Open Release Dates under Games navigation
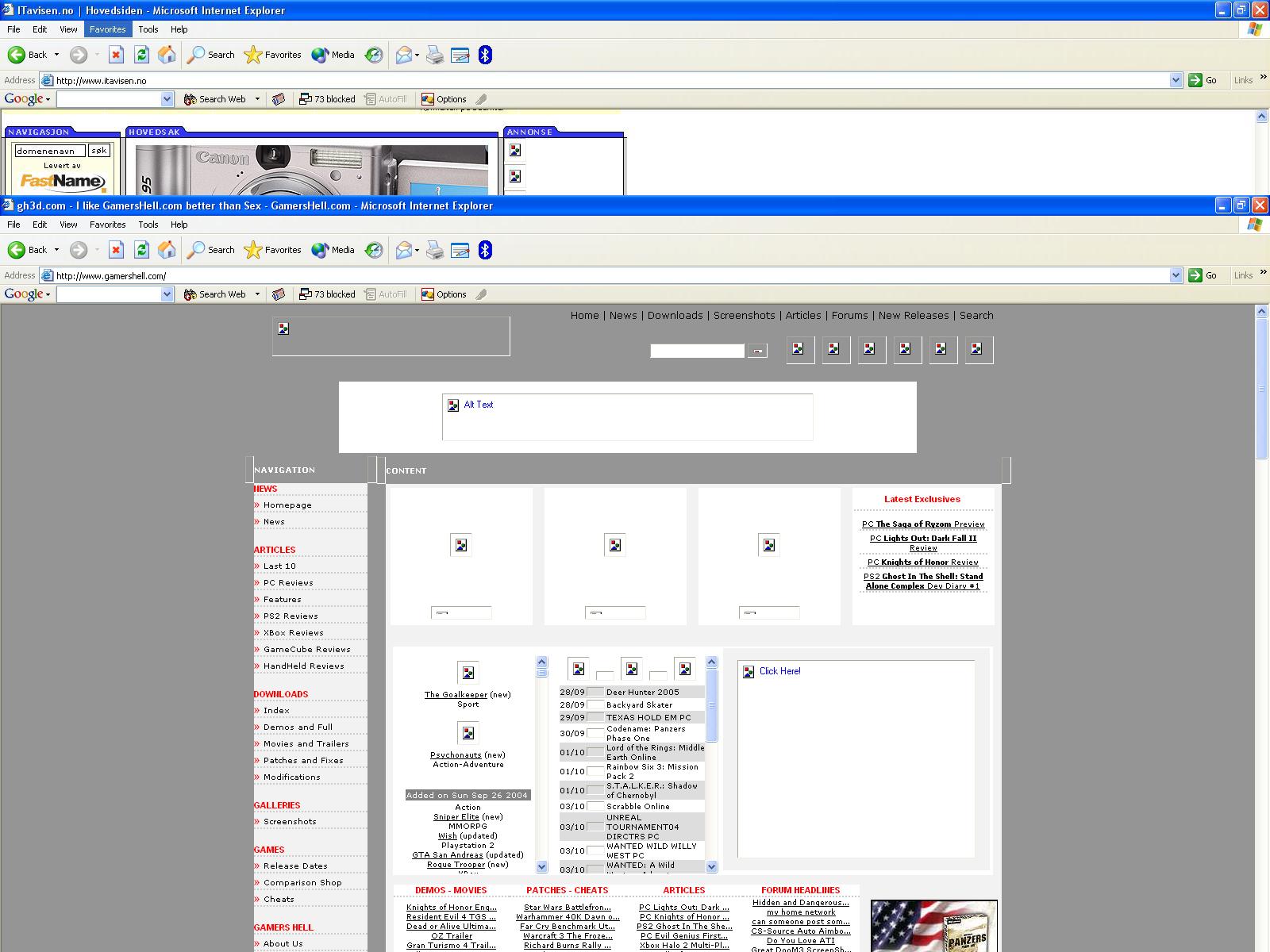Screen dimensions: 1270x952 point(295,866)
